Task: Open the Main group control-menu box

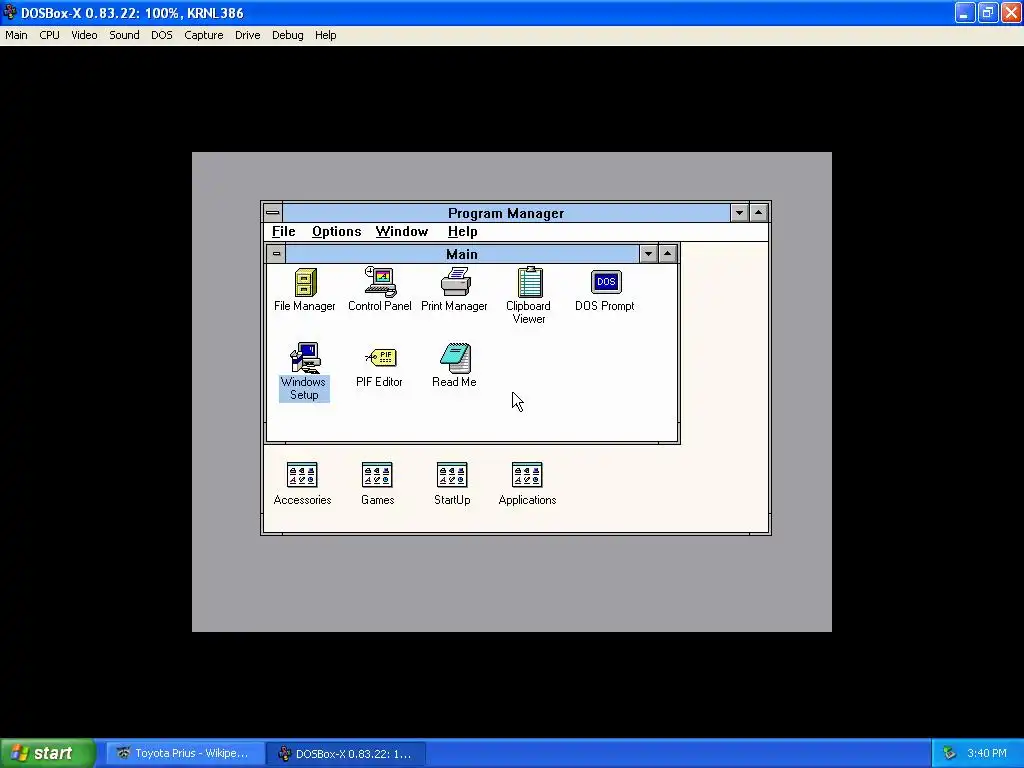Action: [276, 254]
